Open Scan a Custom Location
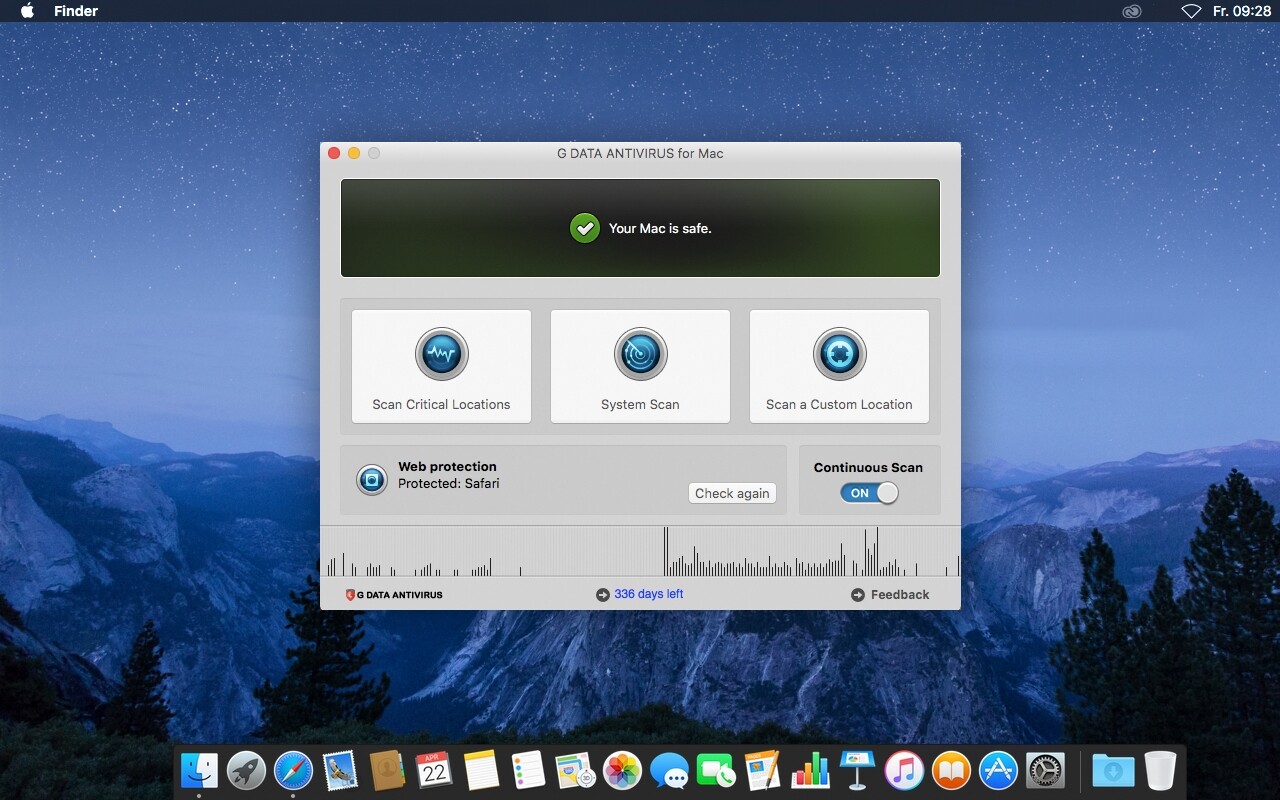Viewport: 1280px width, 800px height. pyautogui.click(x=839, y=366)
